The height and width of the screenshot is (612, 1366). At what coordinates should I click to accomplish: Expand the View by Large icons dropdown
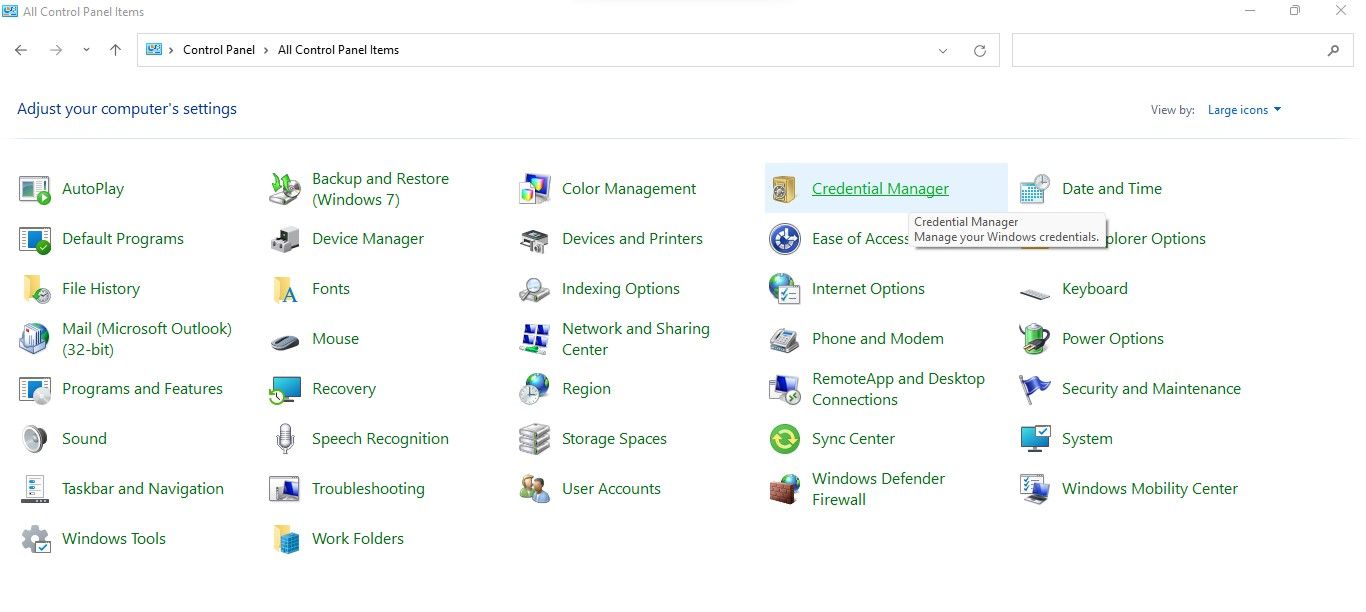pos(1244,110)
